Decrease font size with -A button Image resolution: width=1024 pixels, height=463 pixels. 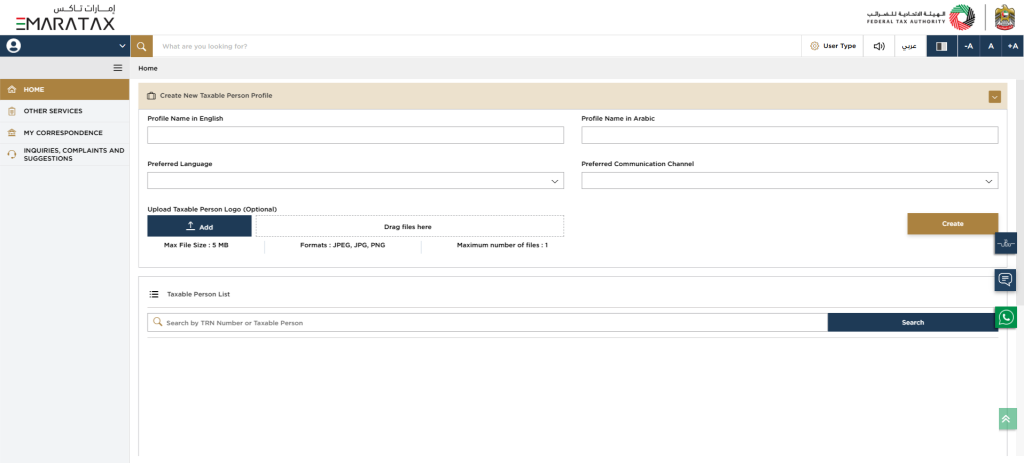click(x=968, y=46)
